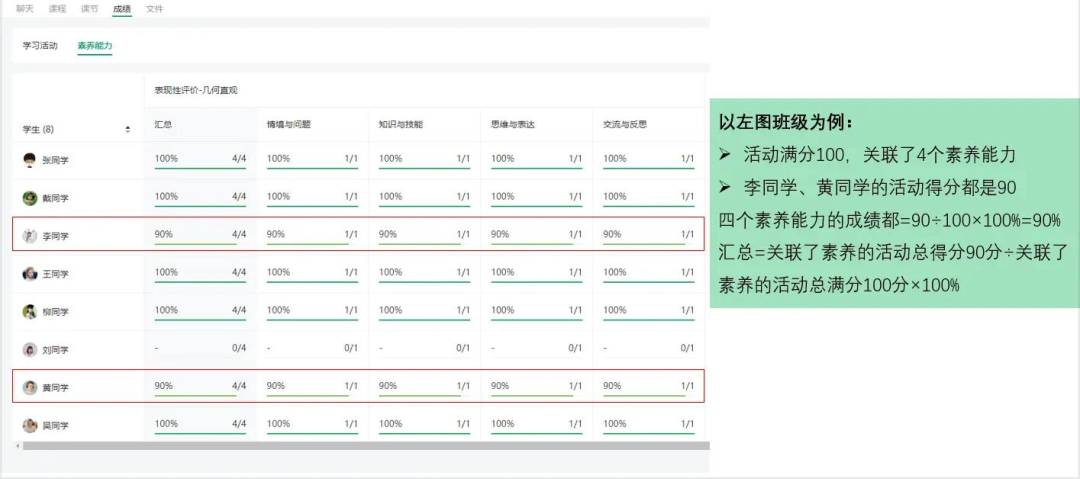
Task: Open student name 刘同学
Action: click(x=56, y=349)
